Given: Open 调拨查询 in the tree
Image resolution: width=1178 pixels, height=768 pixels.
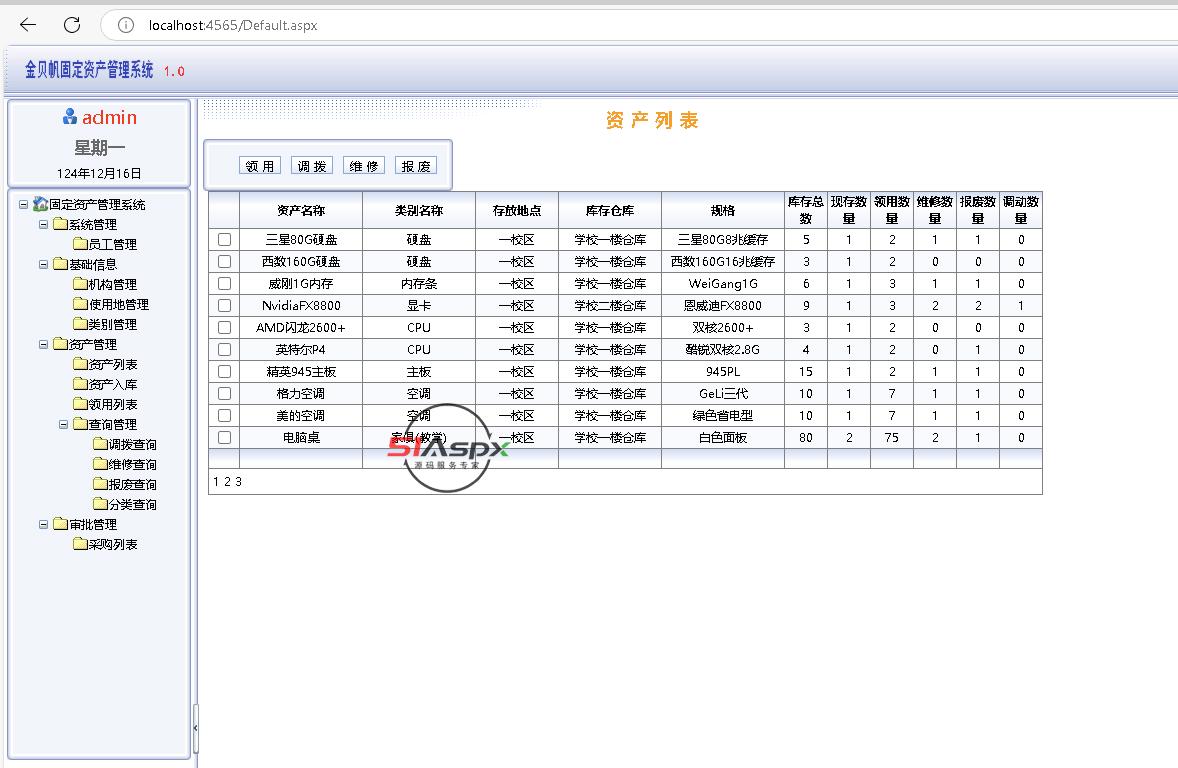Looking at the screenshot, I should [x=132, y=444].
